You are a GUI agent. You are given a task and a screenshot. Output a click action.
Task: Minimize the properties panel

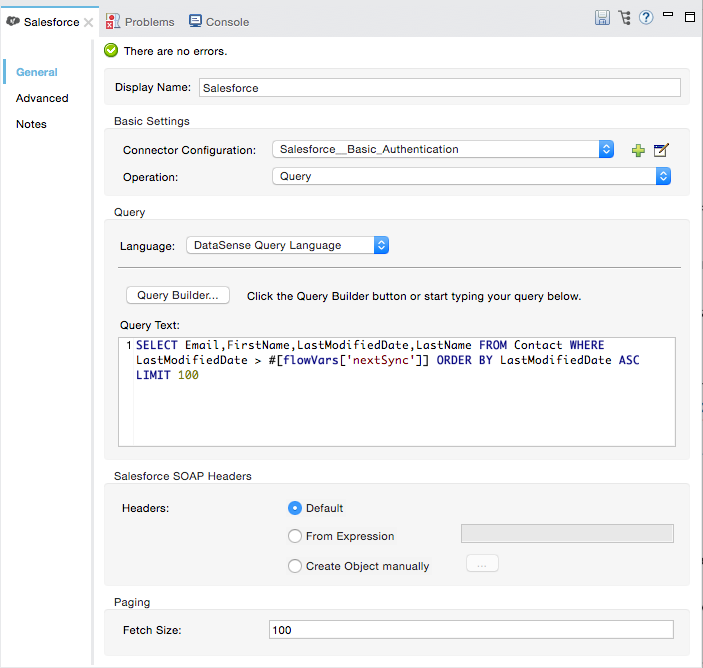click(668, 17)
